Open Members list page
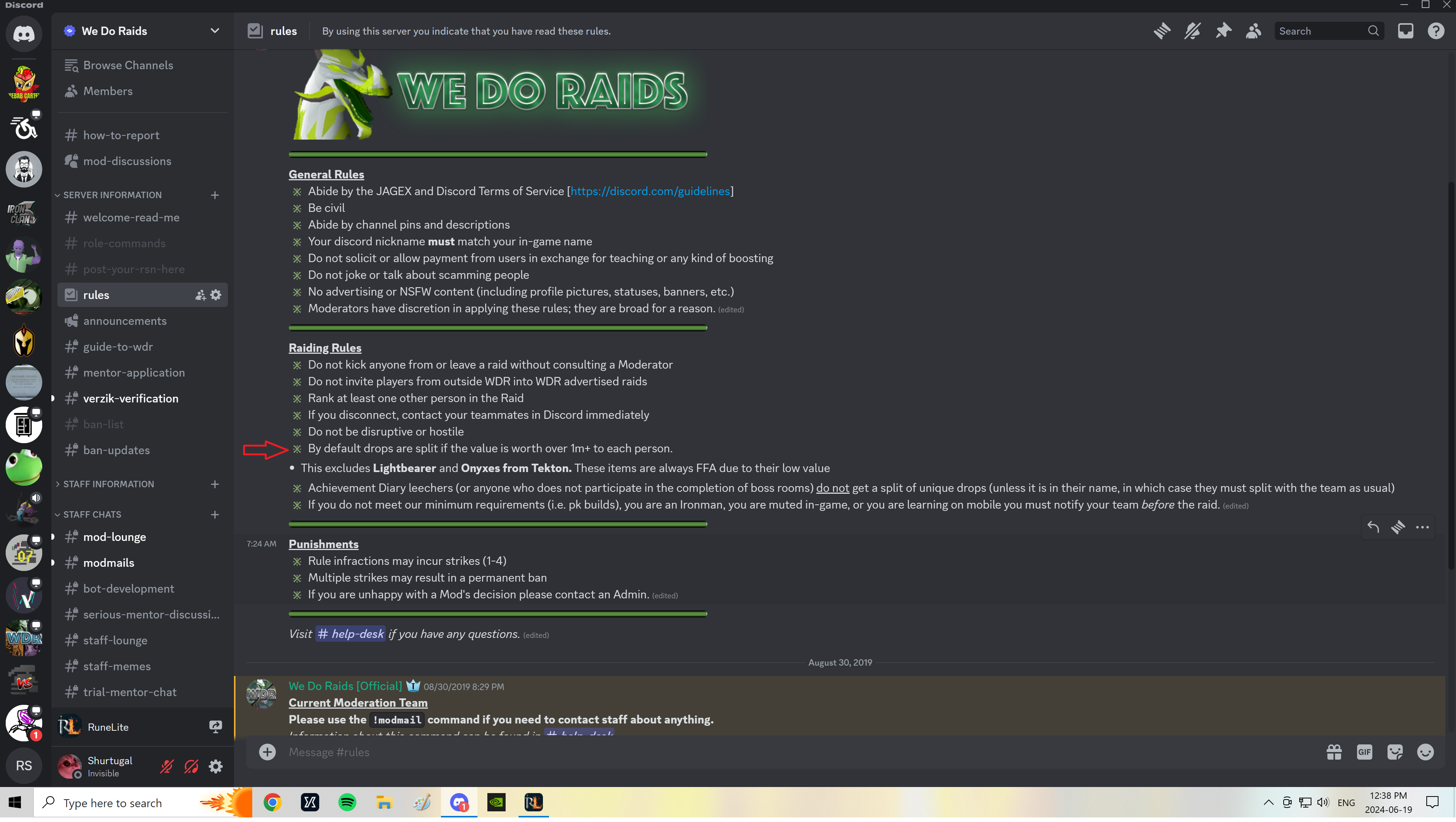1456x822 pixels. pyautogui.click(x=142, y=91)
